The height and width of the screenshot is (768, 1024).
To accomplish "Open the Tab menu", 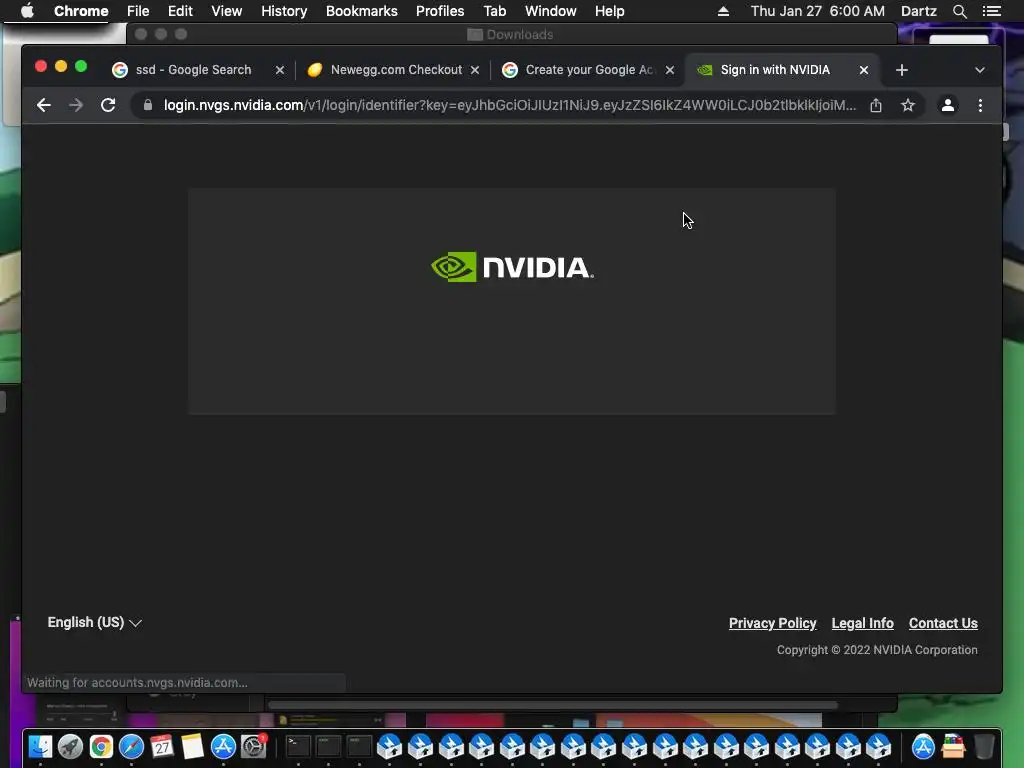I will 494,11.
